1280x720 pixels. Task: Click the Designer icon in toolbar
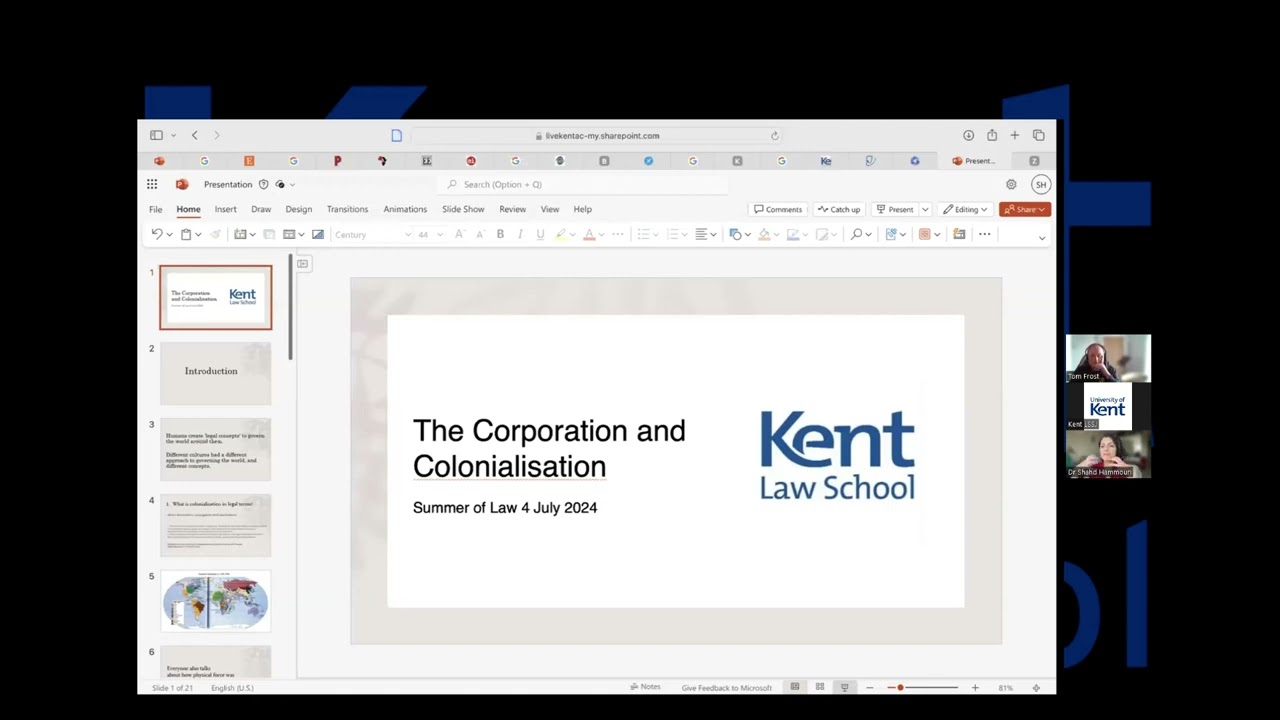(959, 234)
